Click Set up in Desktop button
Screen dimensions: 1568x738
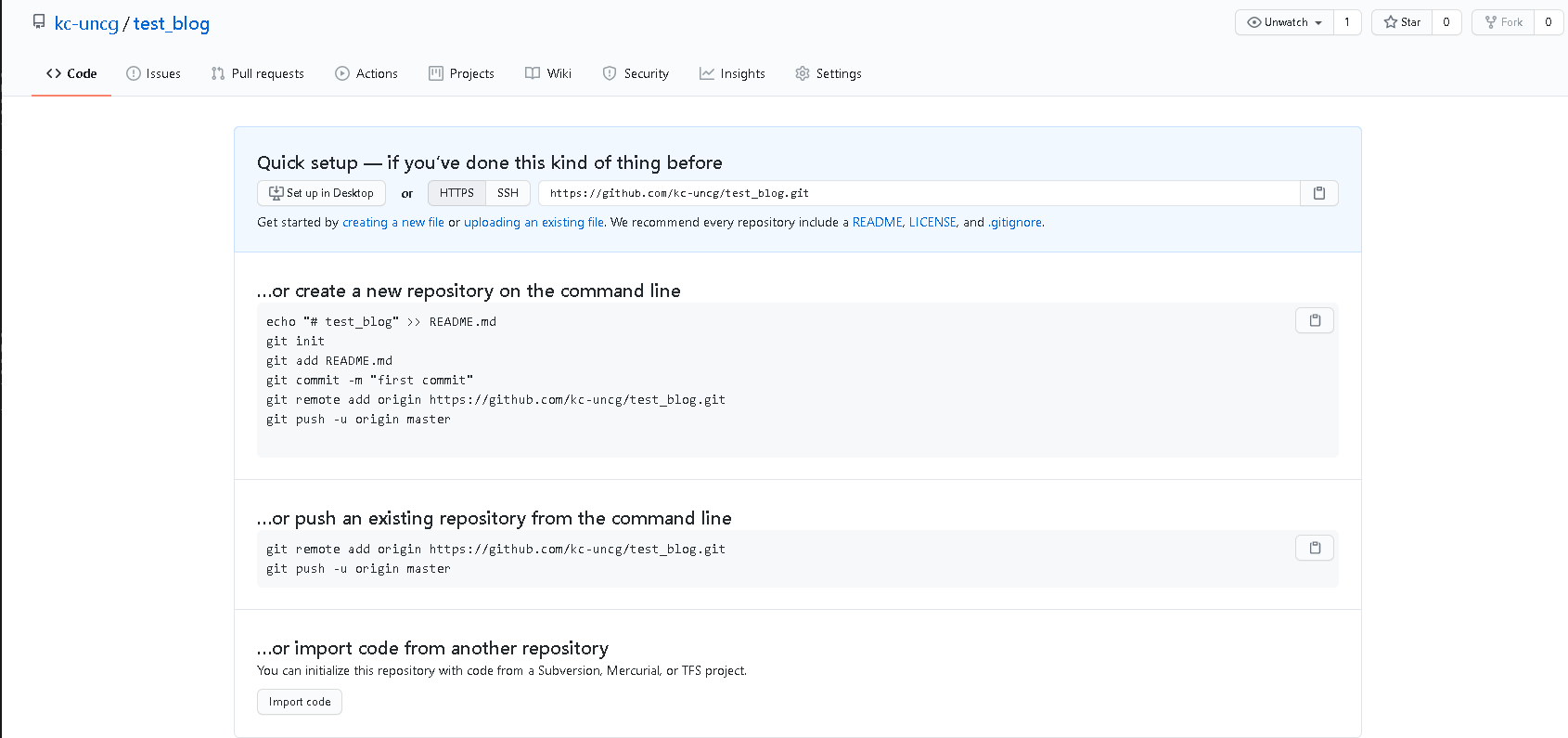click(321, 193)
